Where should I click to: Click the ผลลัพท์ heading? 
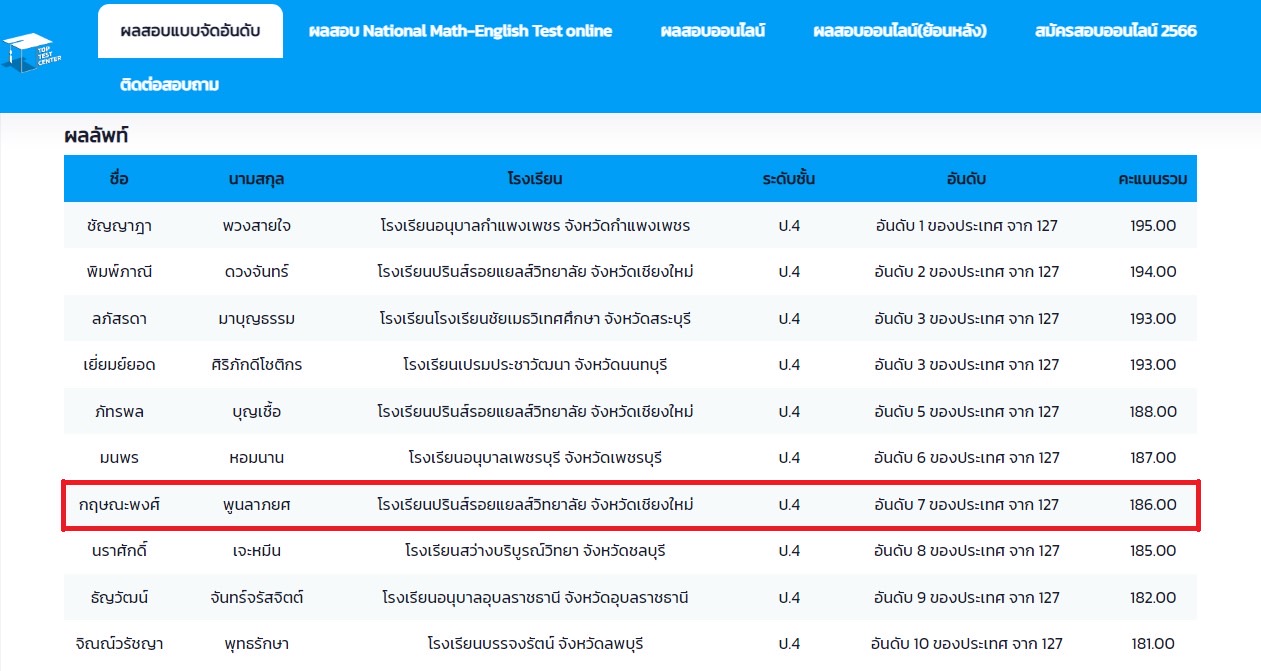click(96, 136)
